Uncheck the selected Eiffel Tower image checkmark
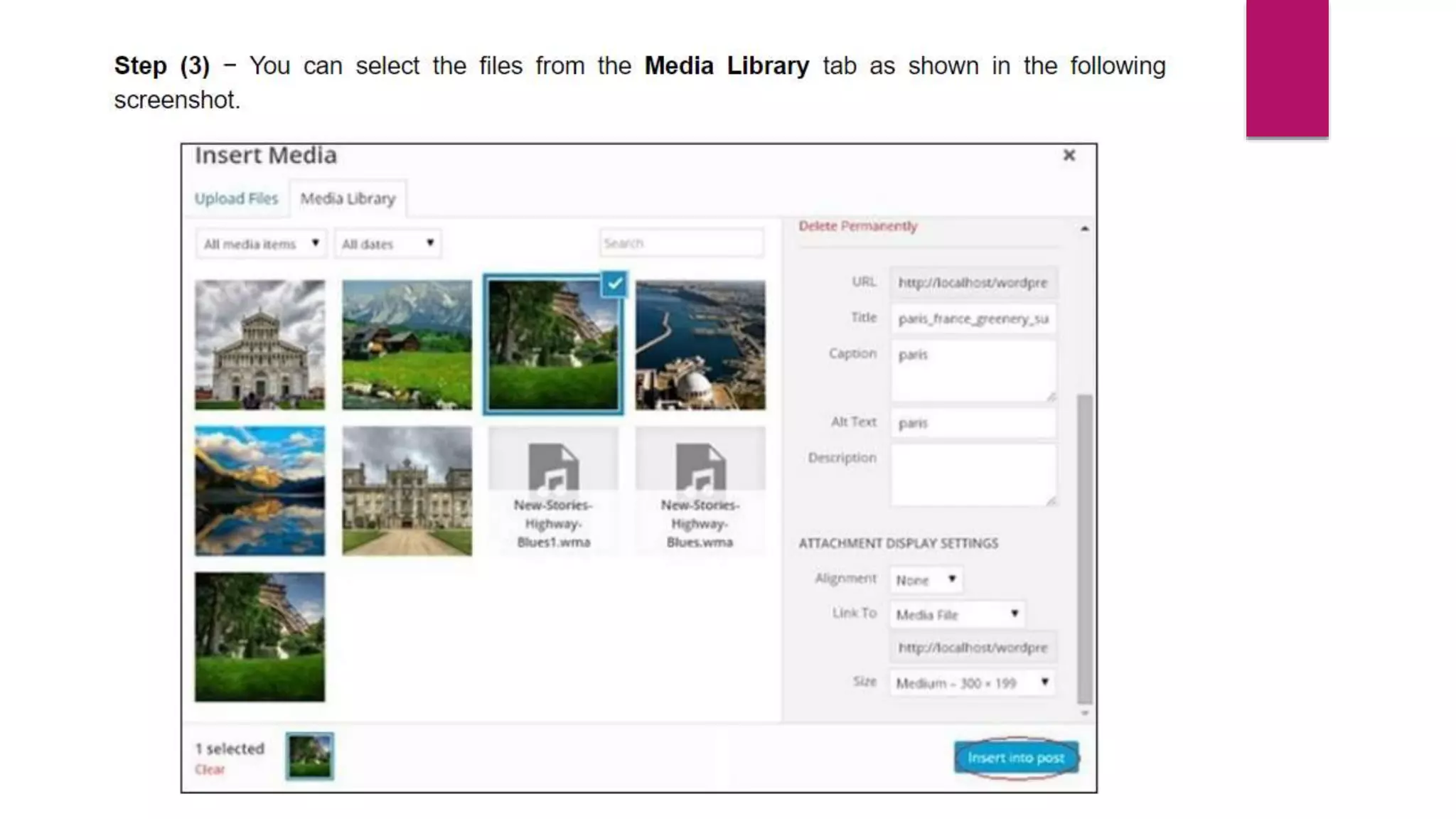This screenshot has height=819, width=1456. click(614, 284)
